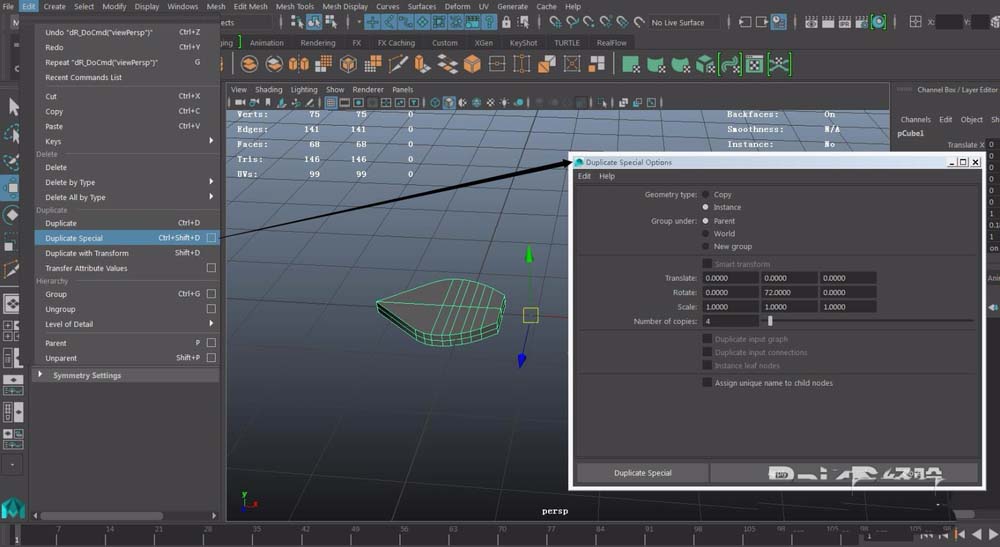Open Edit menu in Duplicate Special Options
The width and height of the screenshot is (1000, 547).
click(584, 176)
